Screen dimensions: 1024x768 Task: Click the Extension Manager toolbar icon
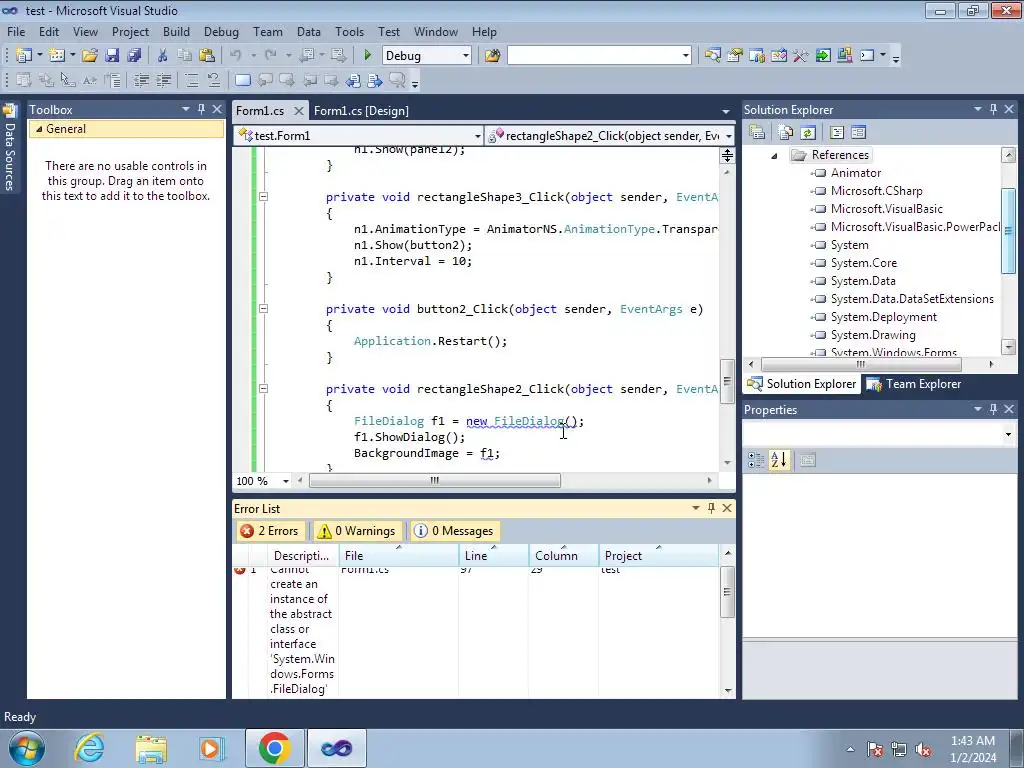[x=844, y=56]
